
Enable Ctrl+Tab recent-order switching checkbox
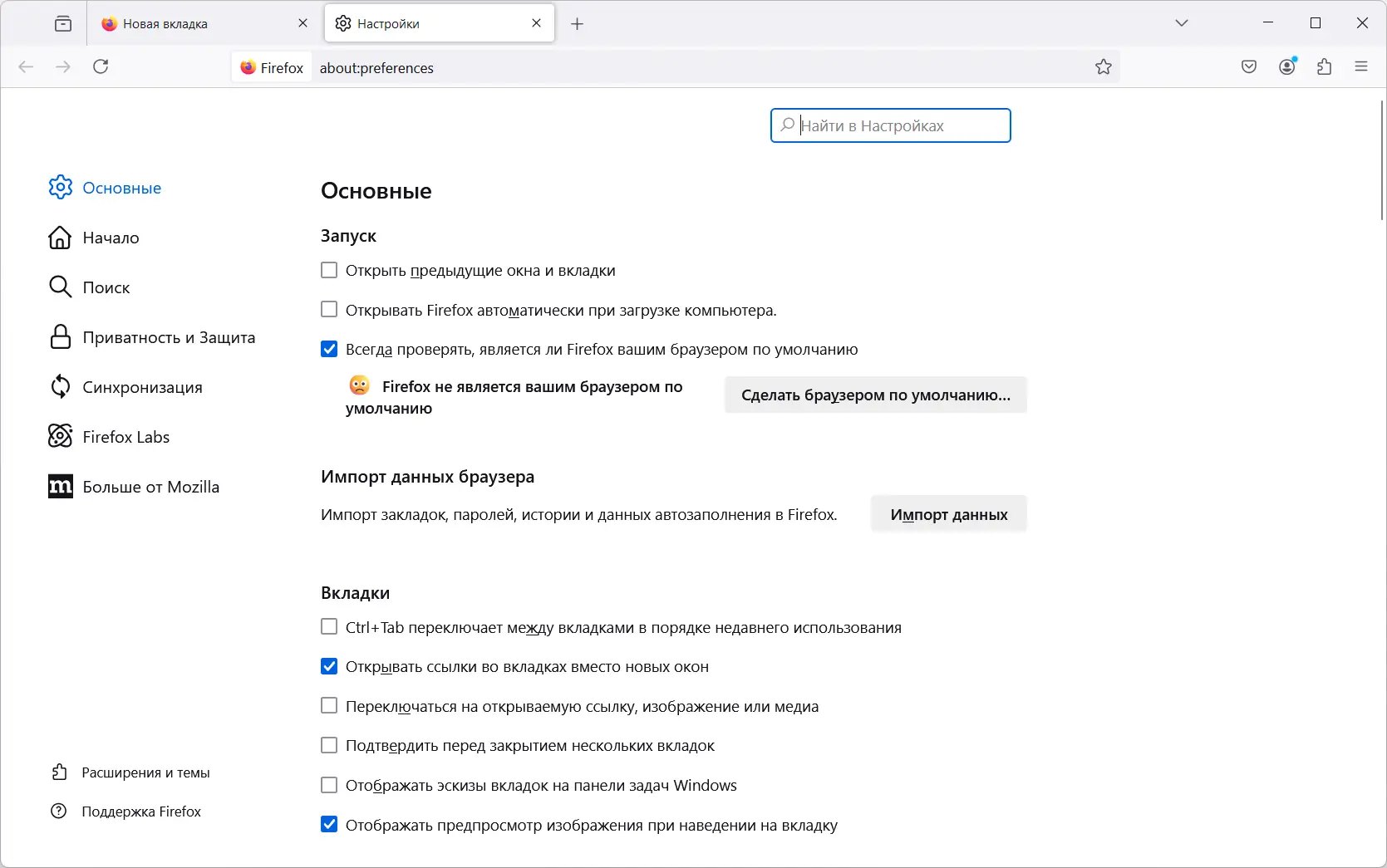coord(329,627)
